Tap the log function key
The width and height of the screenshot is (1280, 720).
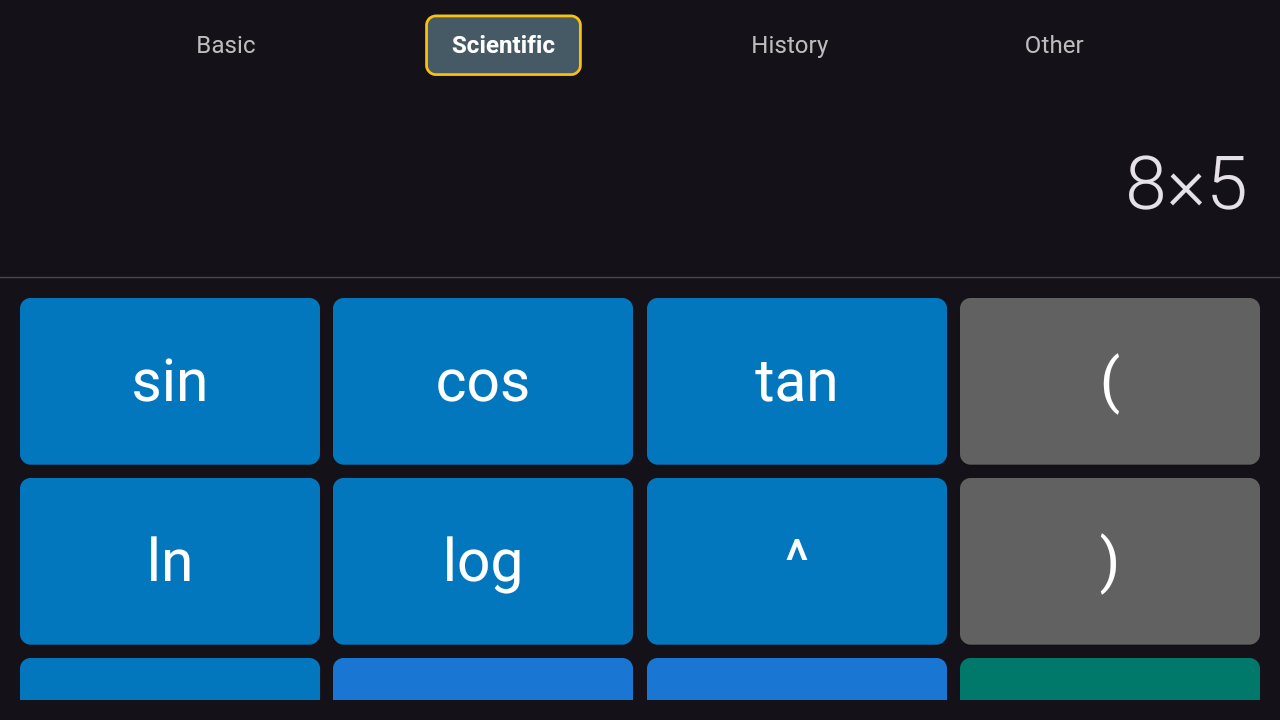(483, 561)
